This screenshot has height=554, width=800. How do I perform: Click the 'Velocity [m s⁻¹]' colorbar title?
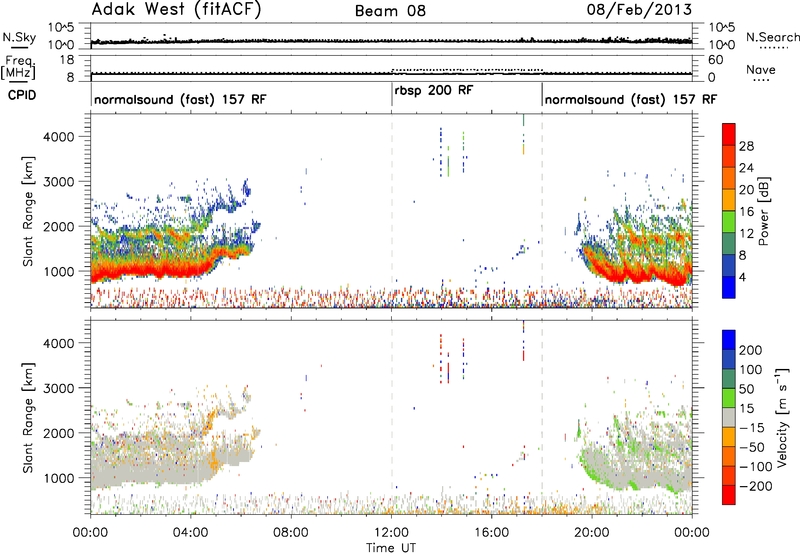coord(781,417)
